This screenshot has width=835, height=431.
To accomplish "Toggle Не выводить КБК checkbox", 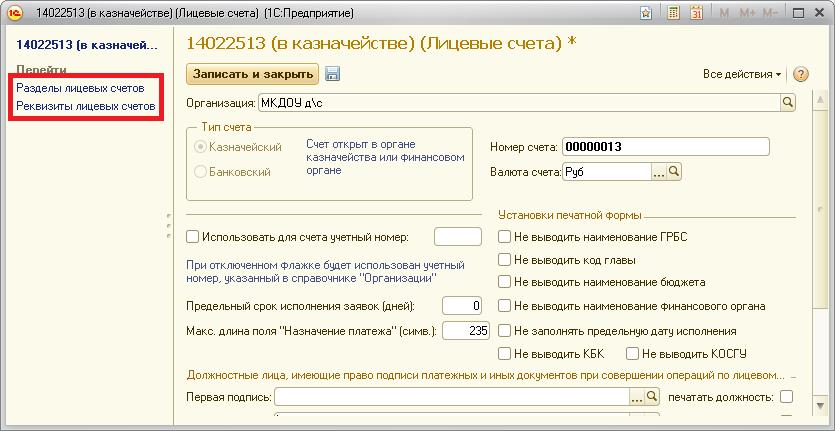I will pos(504,353).
